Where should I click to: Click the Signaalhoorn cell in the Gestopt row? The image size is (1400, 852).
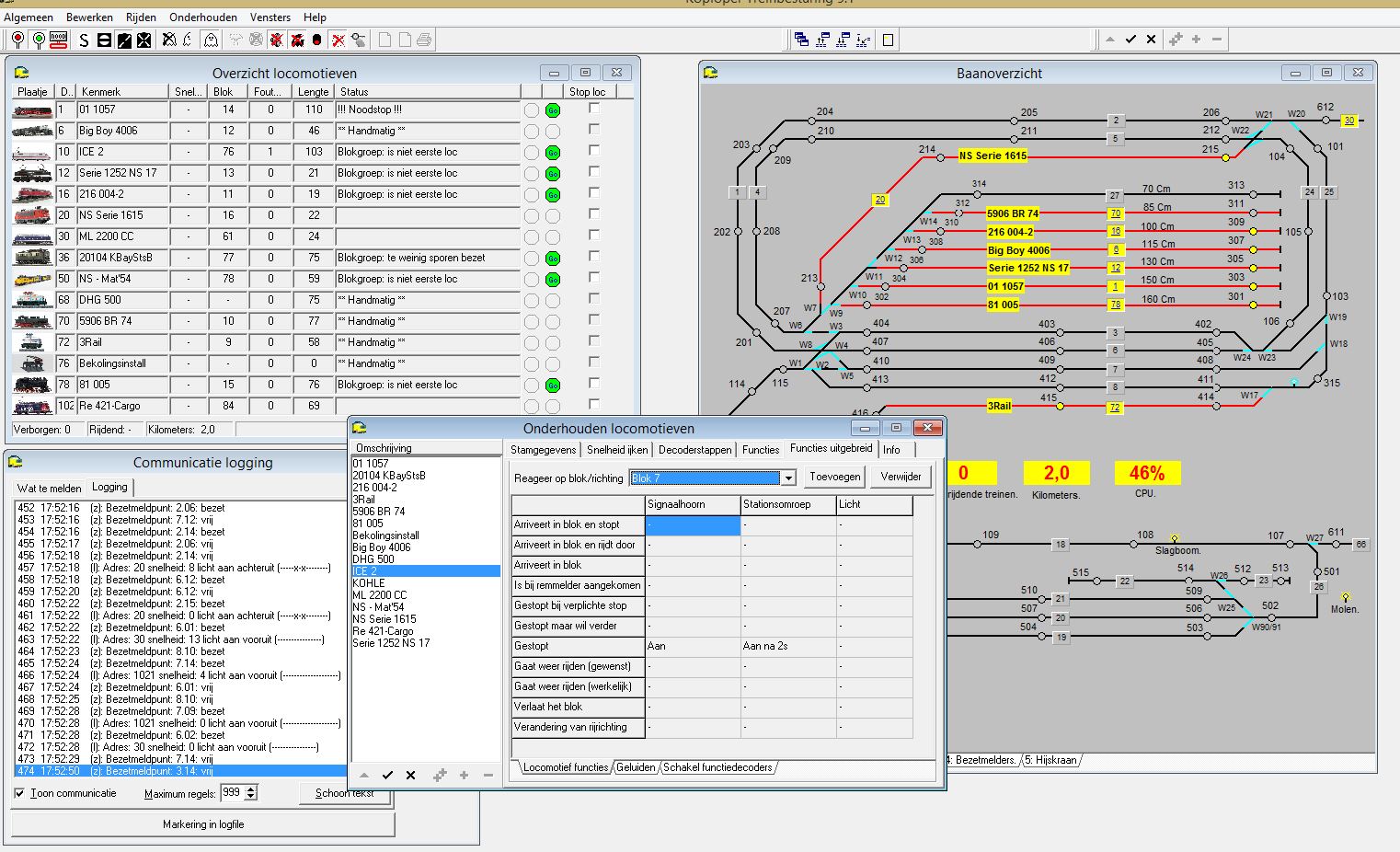coord(693,646)
